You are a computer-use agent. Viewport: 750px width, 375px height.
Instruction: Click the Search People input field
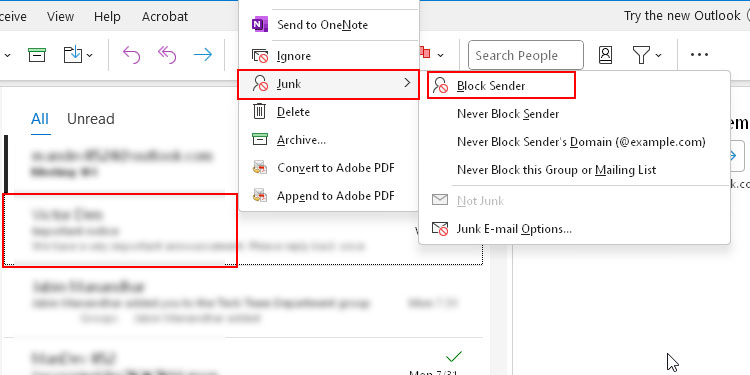526,55
